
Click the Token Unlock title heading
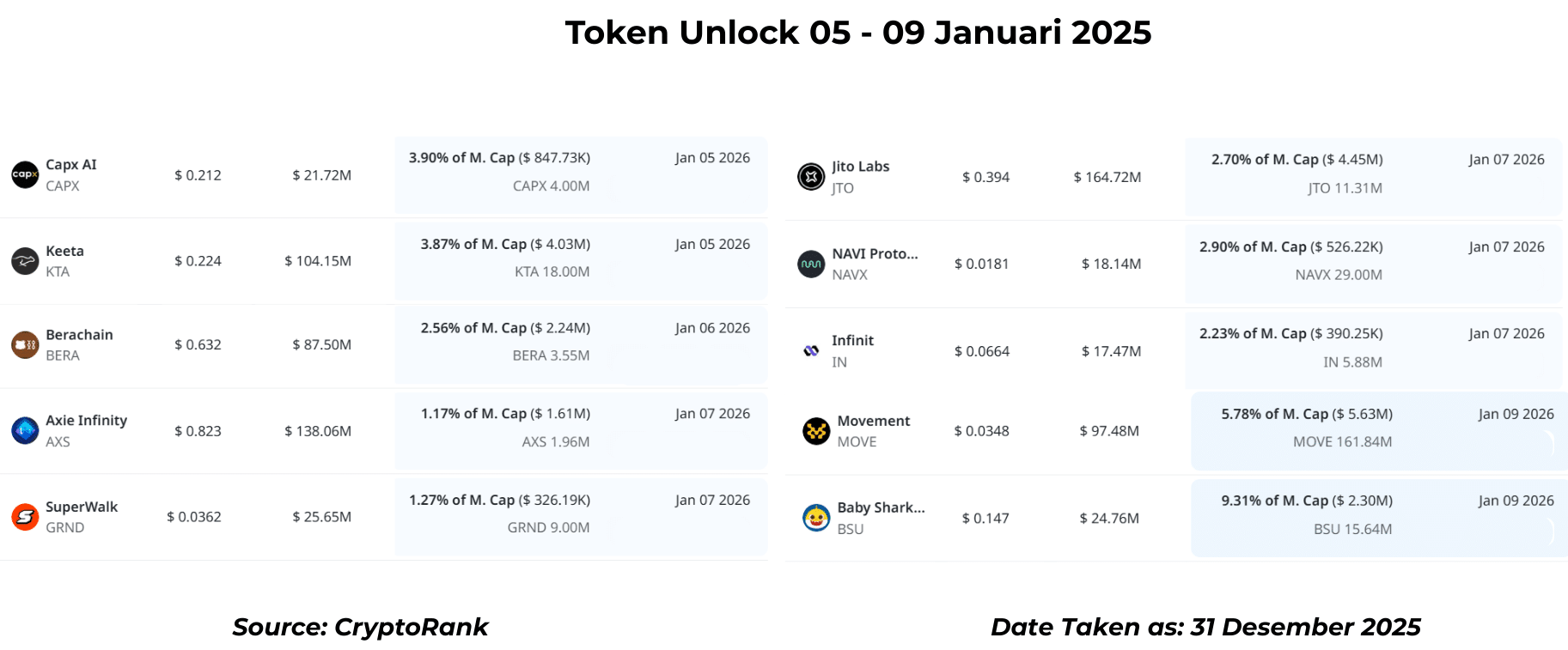point(857,33)
